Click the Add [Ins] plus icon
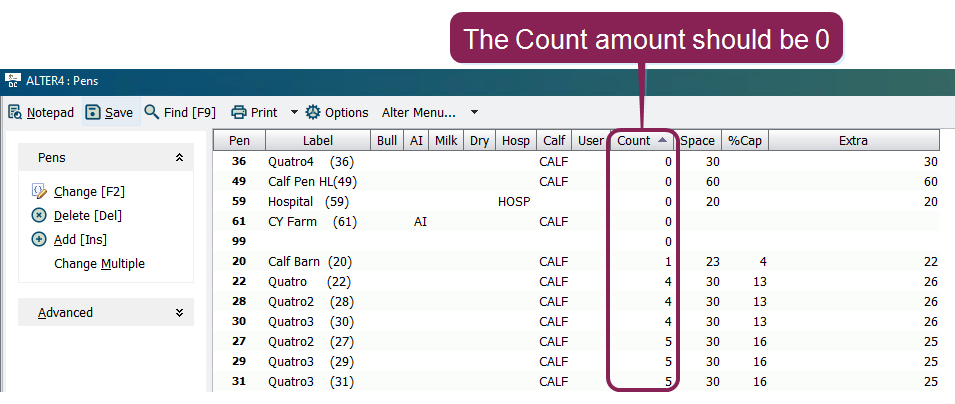Viewport: 955px width, 404px height. click(x=39, y=239)
